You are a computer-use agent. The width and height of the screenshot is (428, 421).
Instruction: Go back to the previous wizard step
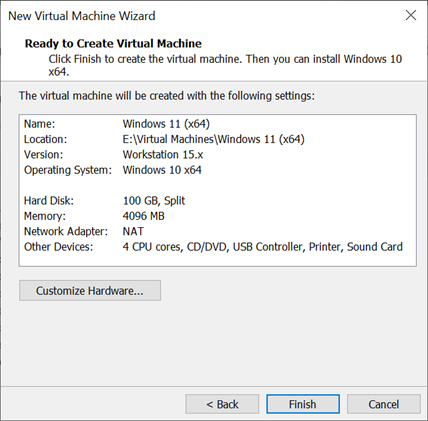pyautogui.click(x=222, y=404)
